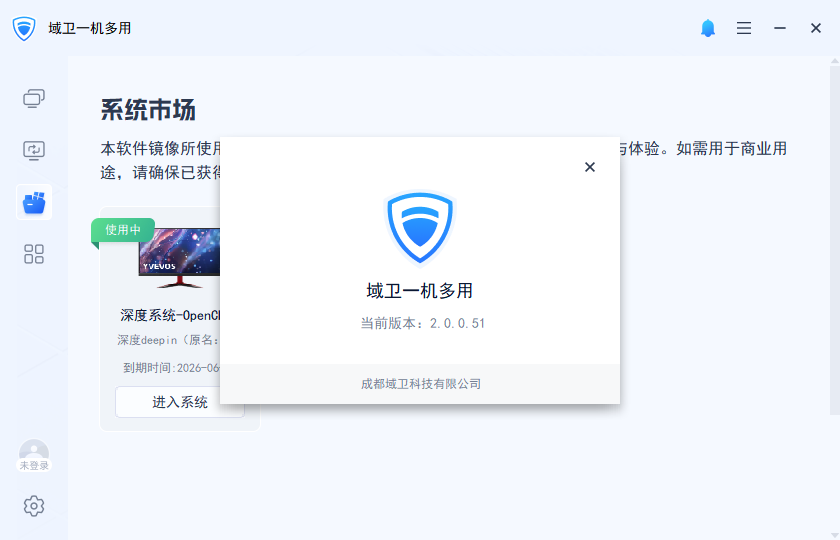Click the 到期时间 expiry date text
The width and height of the screenshot is (840, 540).
[171, 368]
